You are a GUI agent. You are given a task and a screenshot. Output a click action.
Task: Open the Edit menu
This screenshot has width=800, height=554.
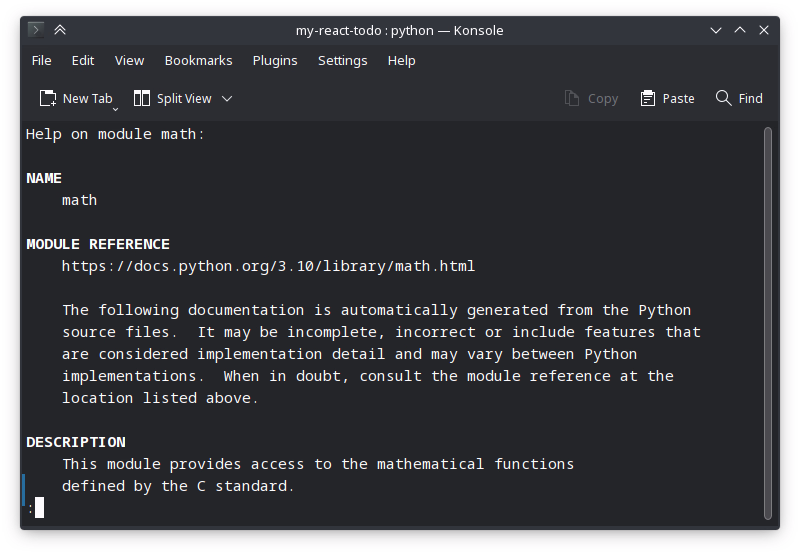tap(83, 60)
